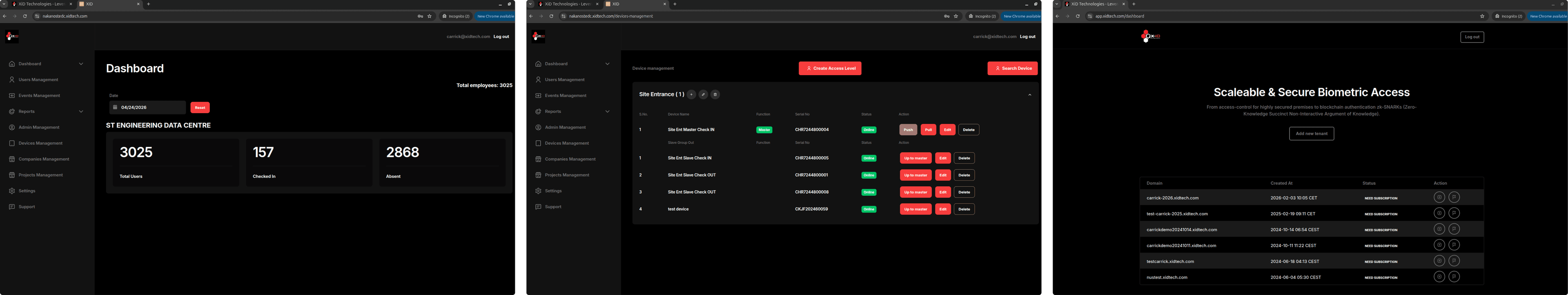This screenshot has width=1568, height=295.
Task: Click the Reports chart icon in the left window sidebar
Action: coord(11,112)
